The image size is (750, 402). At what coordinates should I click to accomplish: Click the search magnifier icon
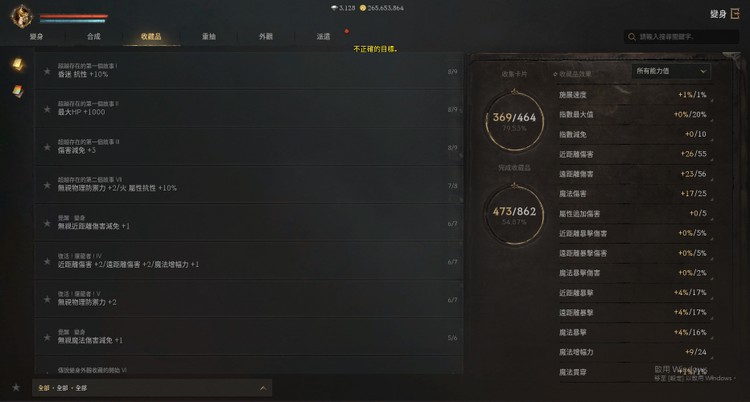632,37
